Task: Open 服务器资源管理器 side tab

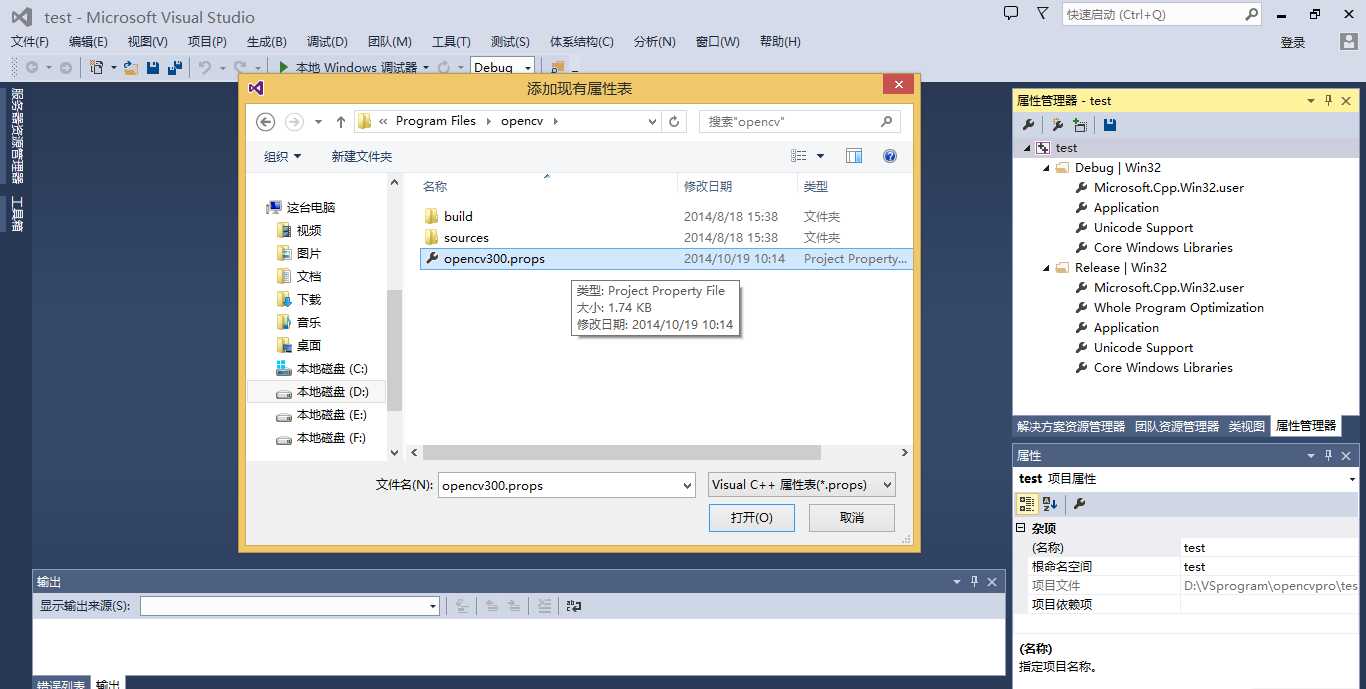Action: [16, 135]
